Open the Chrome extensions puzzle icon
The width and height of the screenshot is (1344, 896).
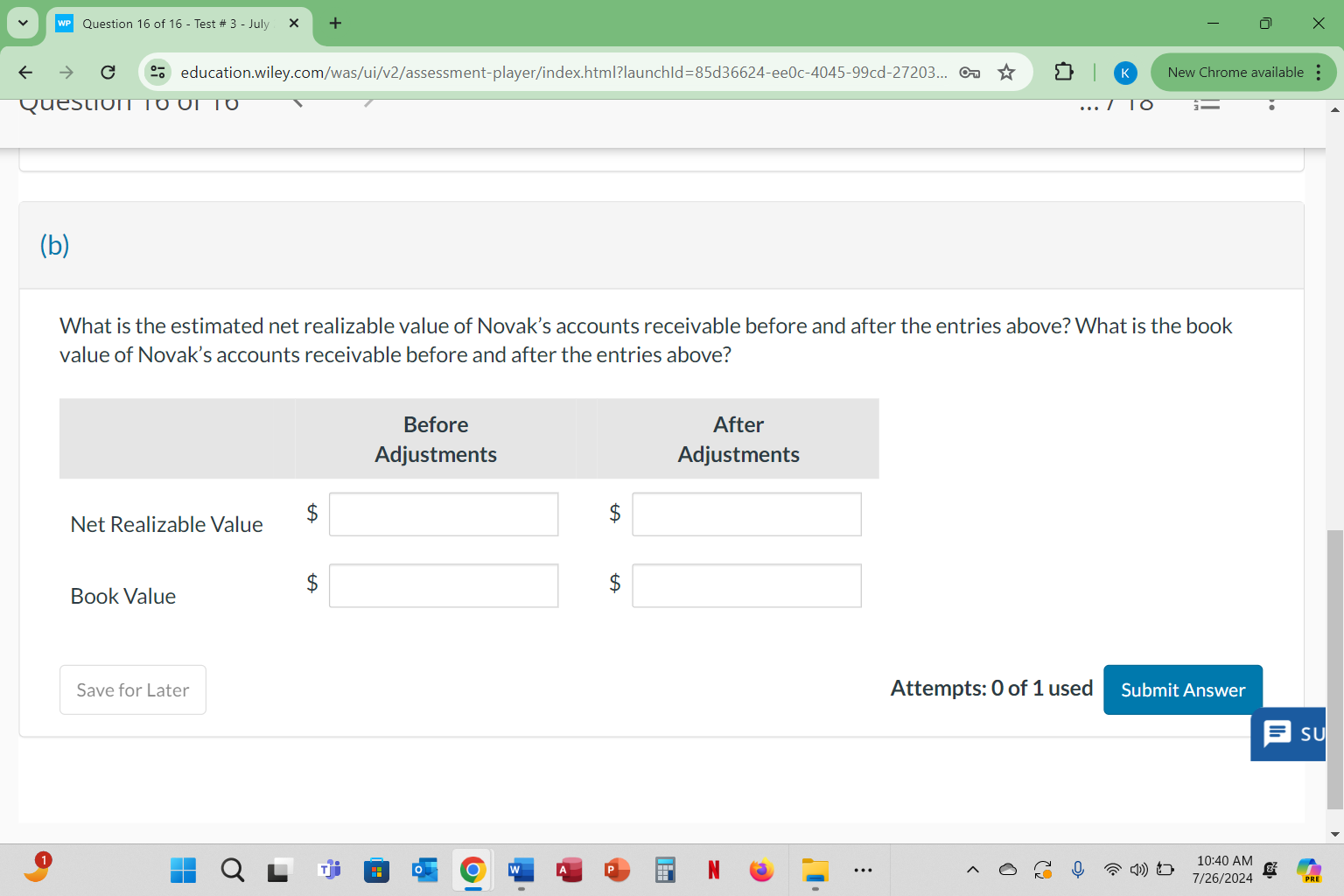(x=1064, y=72)
